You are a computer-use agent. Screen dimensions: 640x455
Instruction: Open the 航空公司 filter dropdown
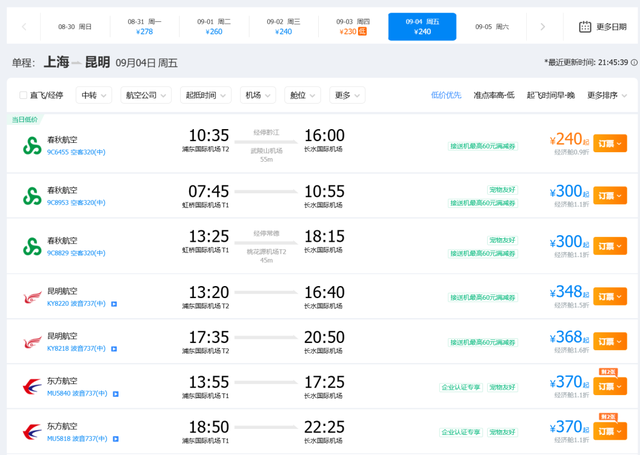[x=146, y=95]
